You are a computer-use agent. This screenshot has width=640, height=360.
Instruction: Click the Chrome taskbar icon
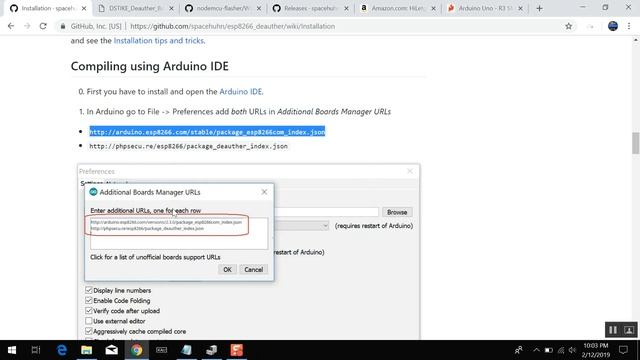pos(137,350)
